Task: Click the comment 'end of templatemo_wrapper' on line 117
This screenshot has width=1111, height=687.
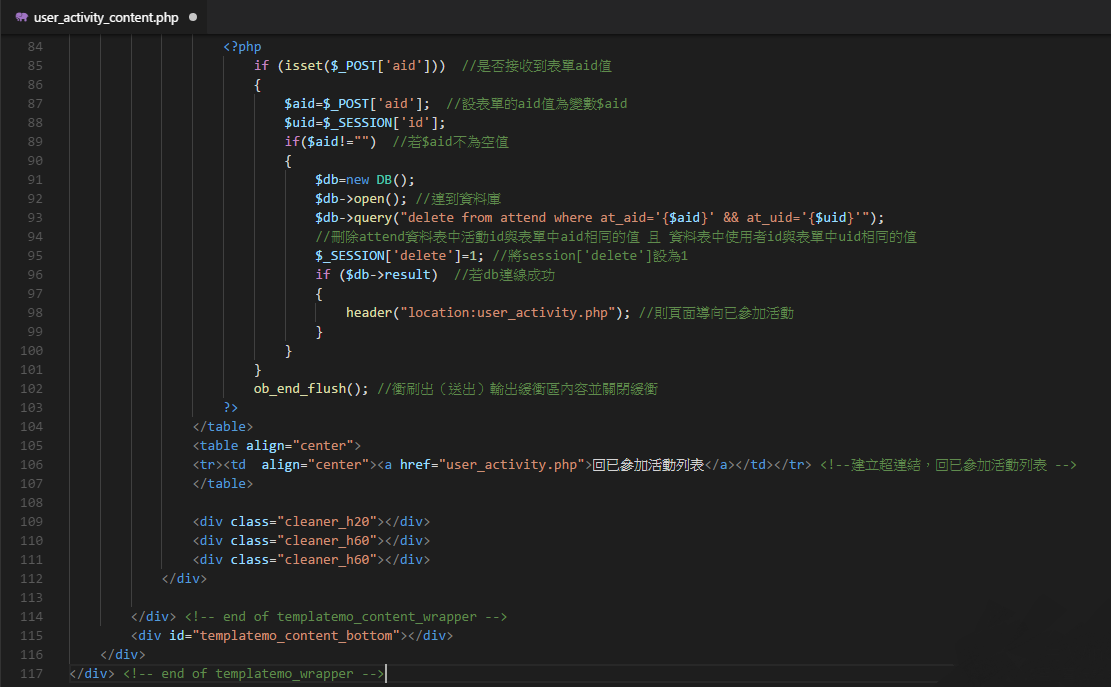Action: click(254, 674)
